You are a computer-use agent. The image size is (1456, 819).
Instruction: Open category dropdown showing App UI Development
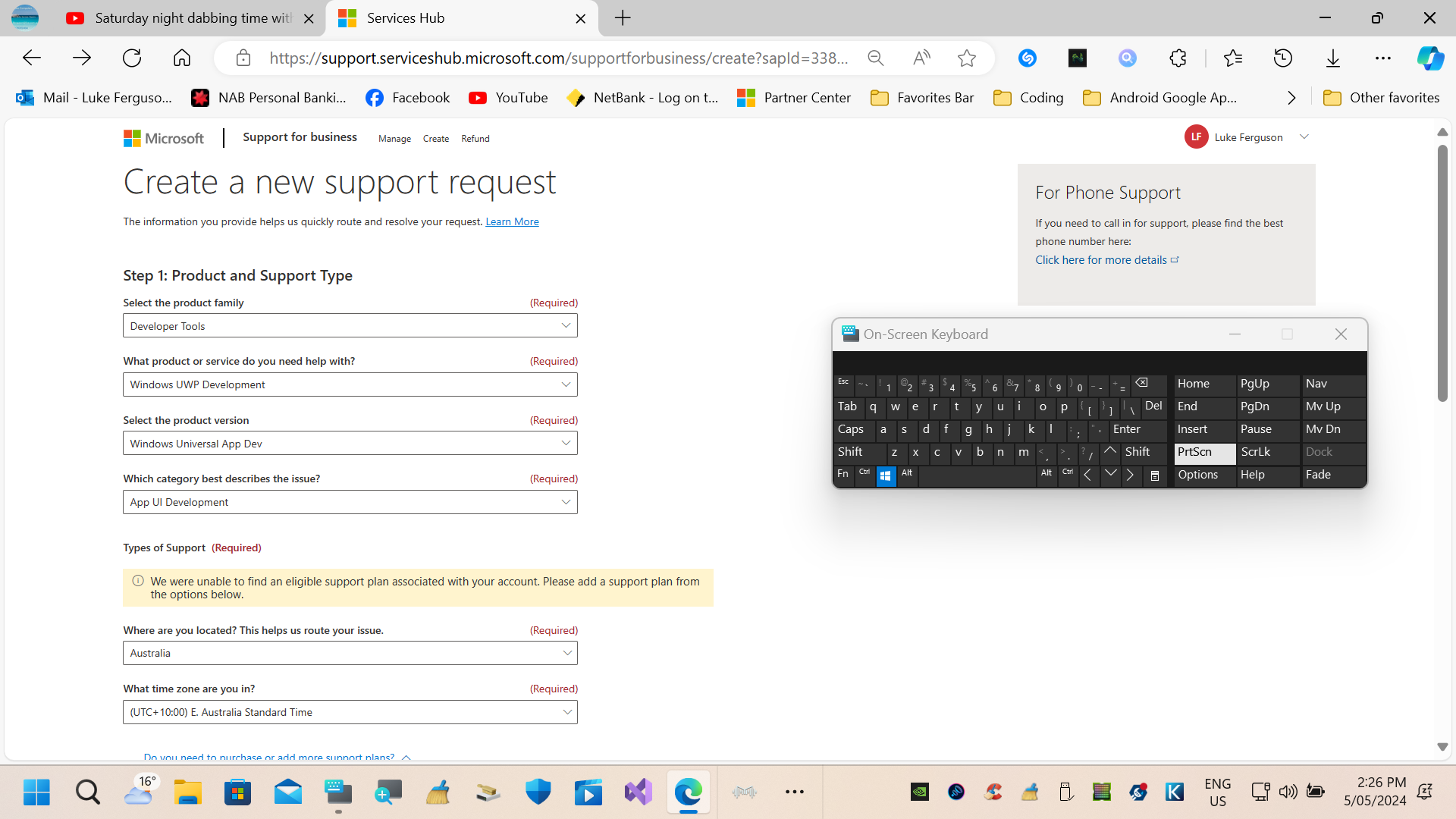[350, 502]
